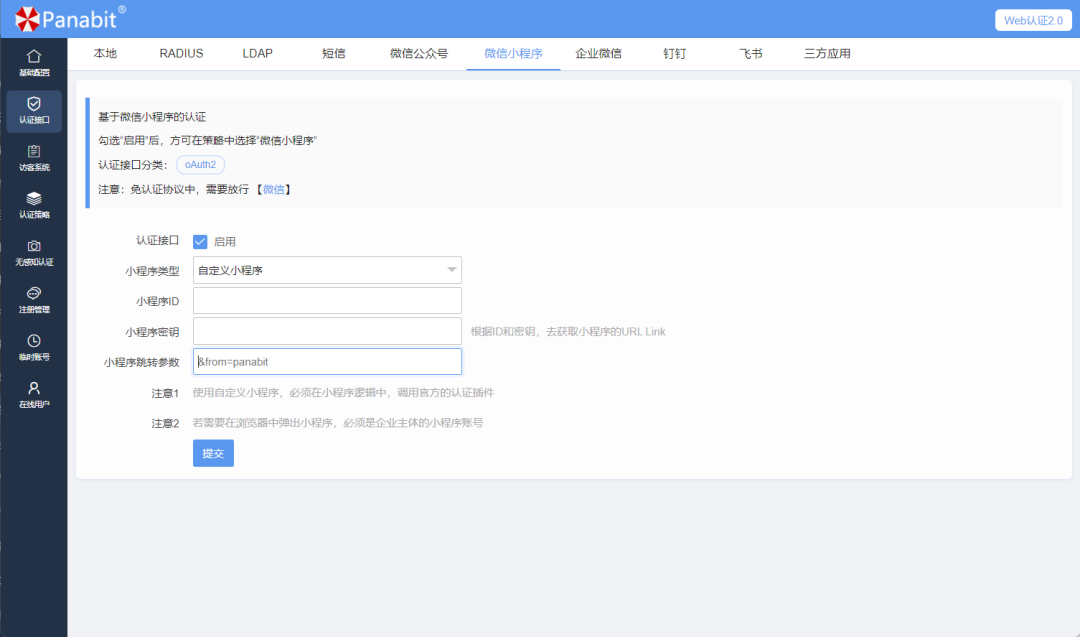Click inside the 小程序ID input field
Image resolution: width=1080 pixels, height=637 pixels.
click(x=327, y=300)
